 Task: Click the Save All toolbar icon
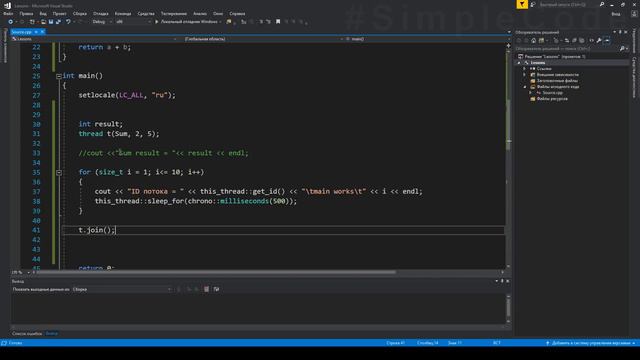tap(58, 22)
